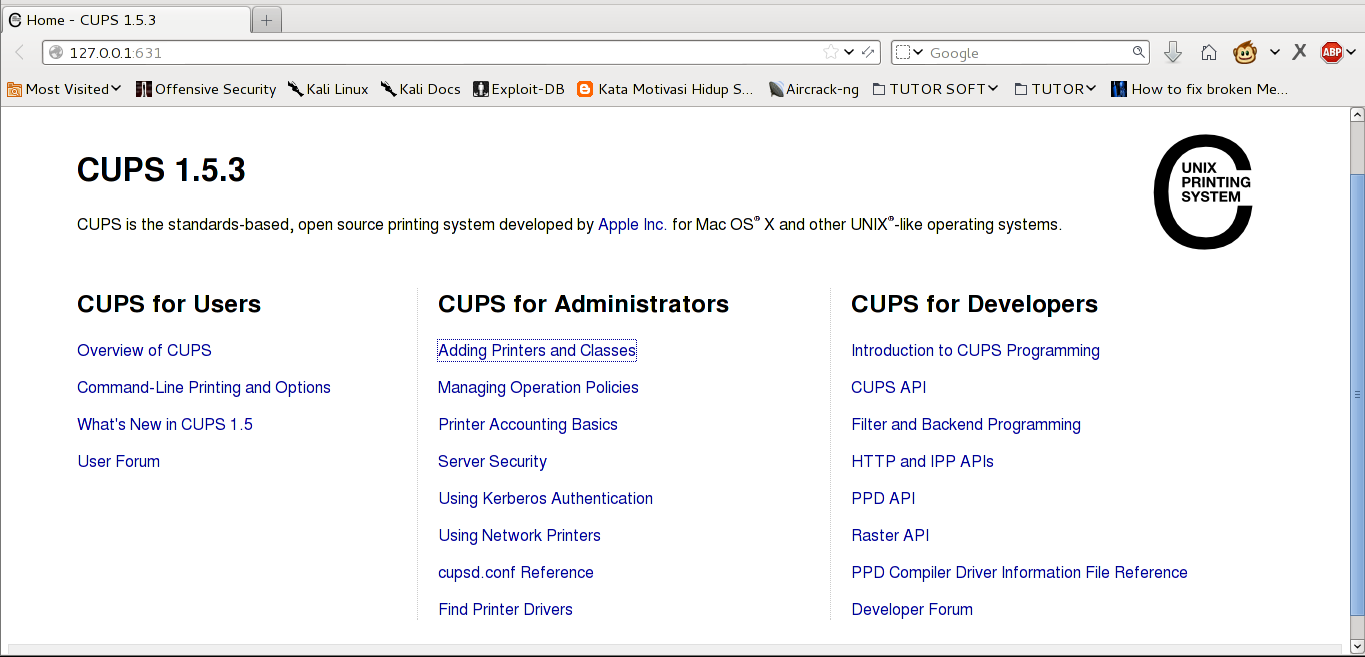Visit the Developer Forum link
The height and width of the screenshot is (657, 1365).
tap(912, 609)
